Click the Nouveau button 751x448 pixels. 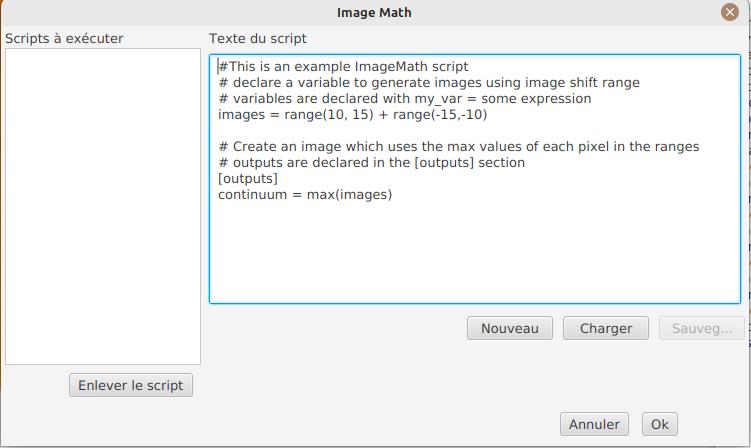click(x=510, y=328)
